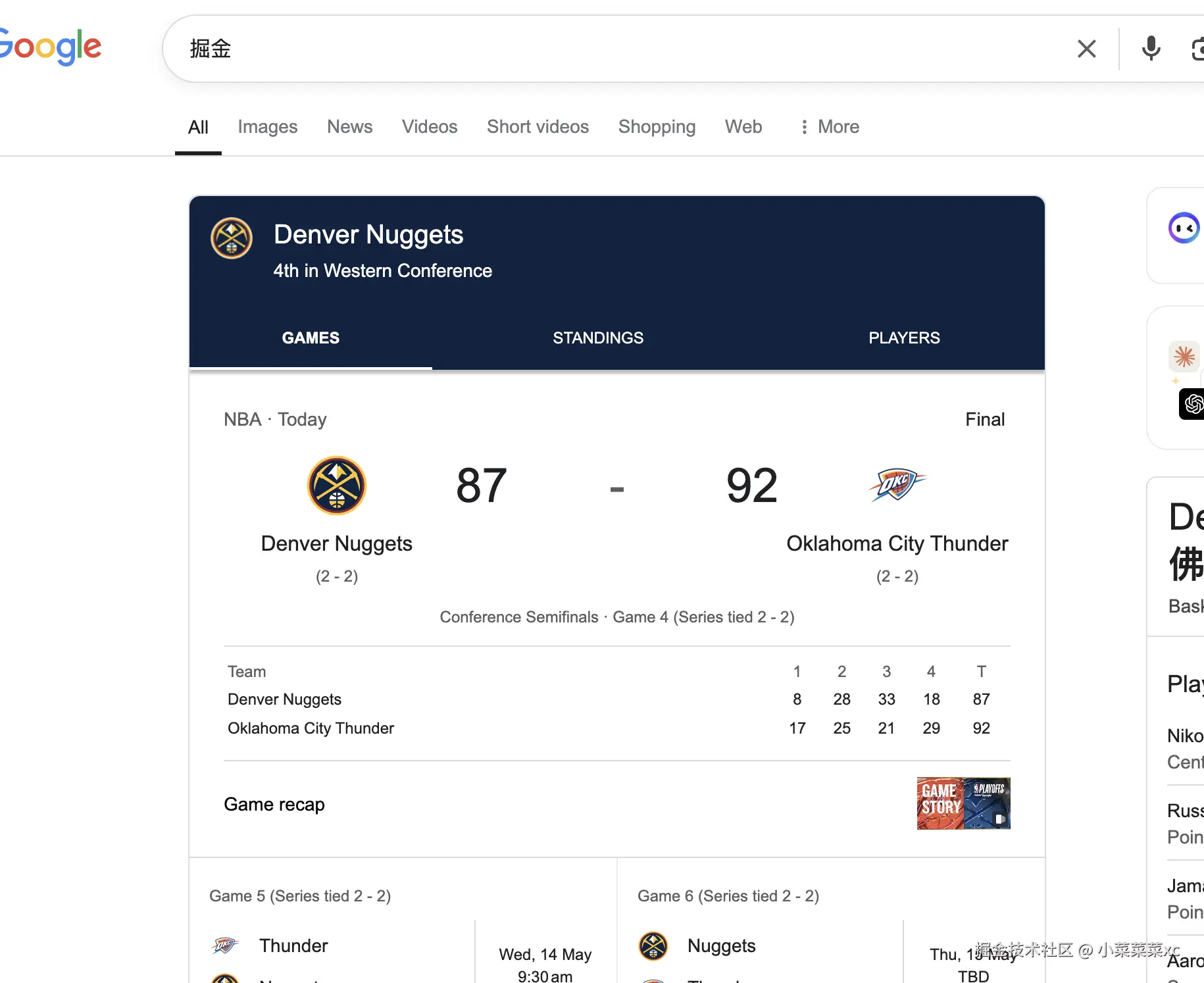
Task: Click Nuggets logo in Game 6 card
Action: click(653, 946)
